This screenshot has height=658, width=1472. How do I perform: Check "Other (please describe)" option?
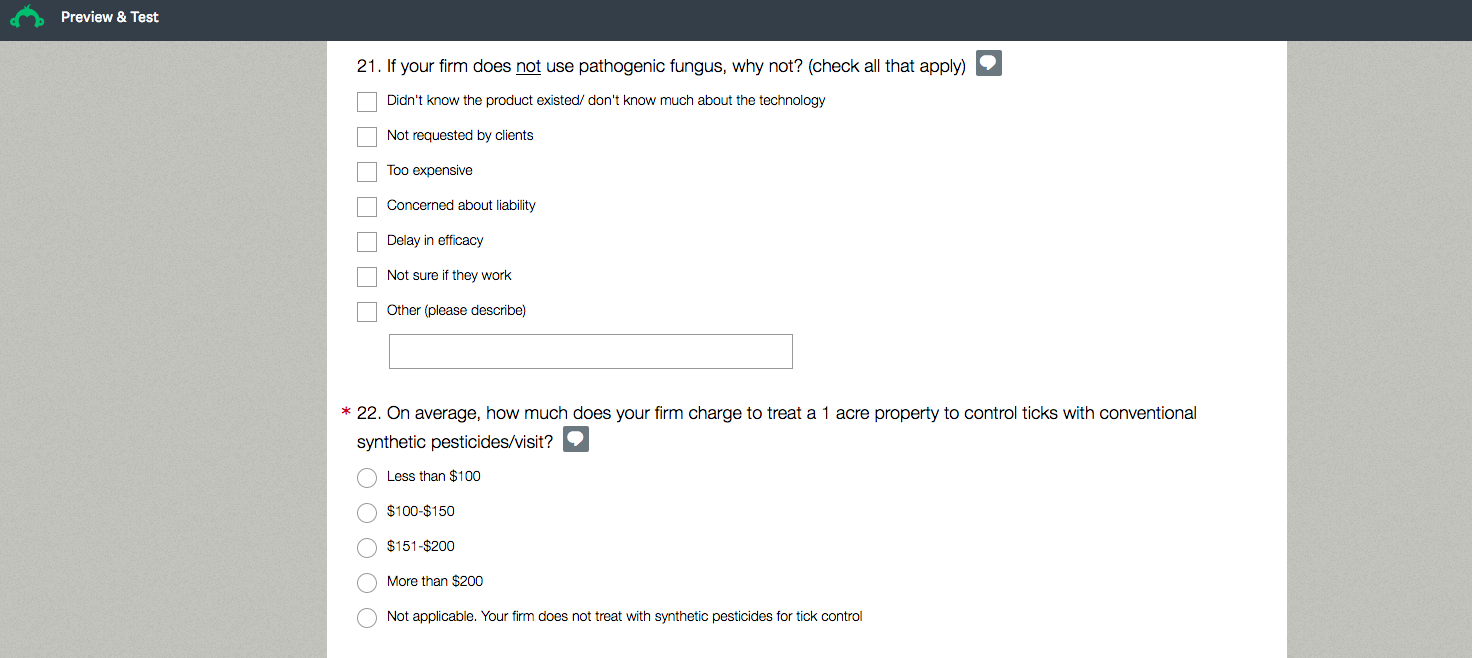tap(367, 312)
